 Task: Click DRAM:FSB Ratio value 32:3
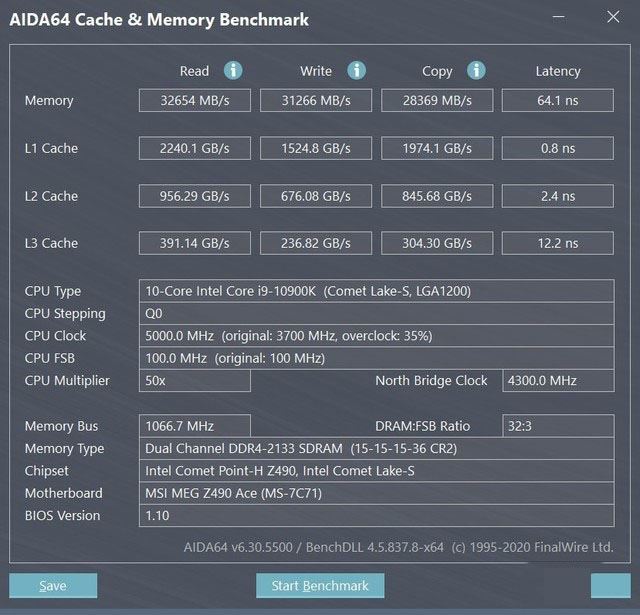558,426
